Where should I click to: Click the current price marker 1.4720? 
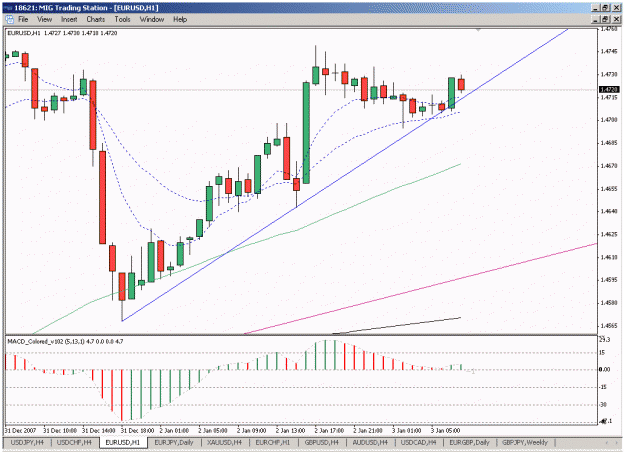(609, 89)
